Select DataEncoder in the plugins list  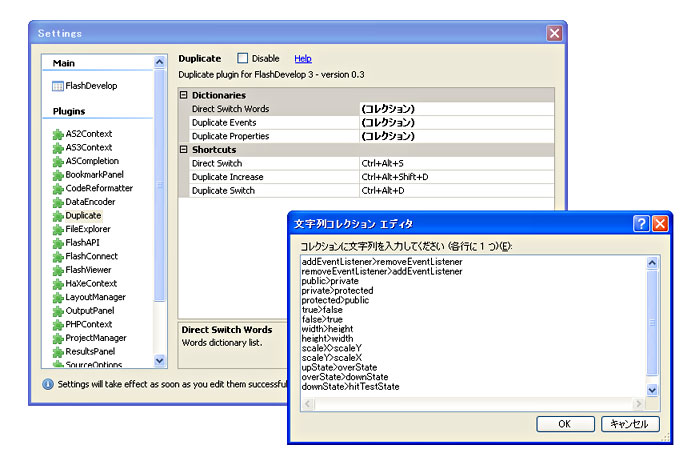pyautogui.click(x=90, y=202)
